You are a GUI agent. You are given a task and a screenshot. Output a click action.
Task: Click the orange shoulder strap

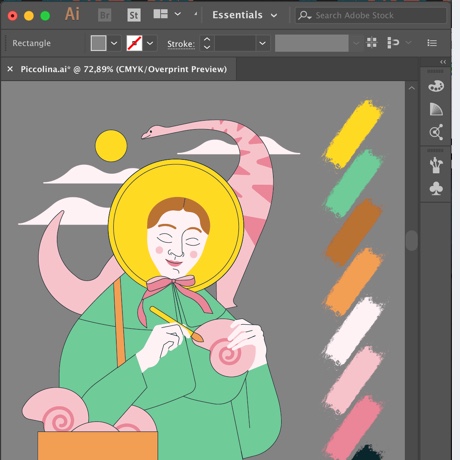coord(119,323)
